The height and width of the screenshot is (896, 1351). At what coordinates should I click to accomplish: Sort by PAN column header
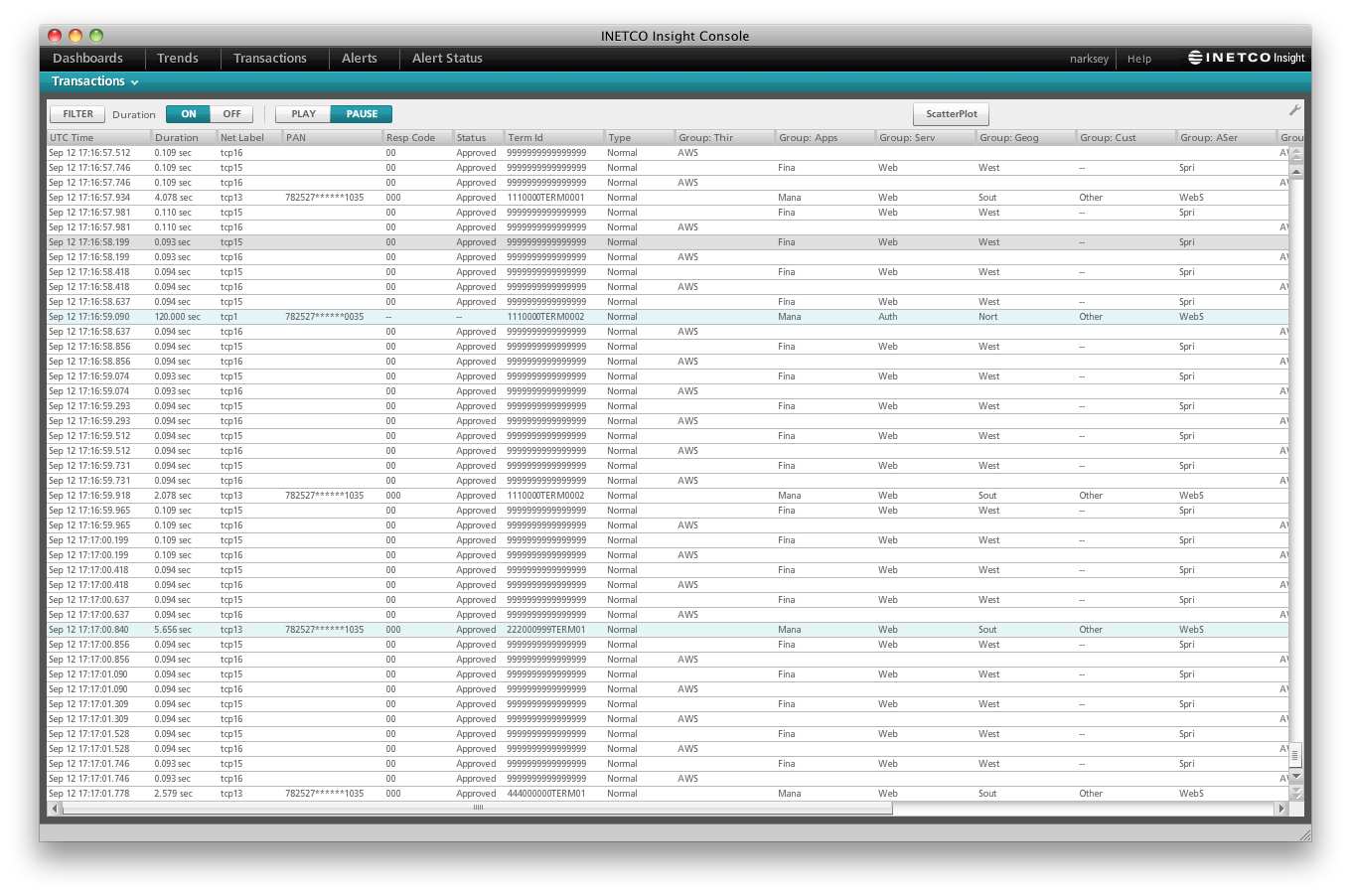332,137
